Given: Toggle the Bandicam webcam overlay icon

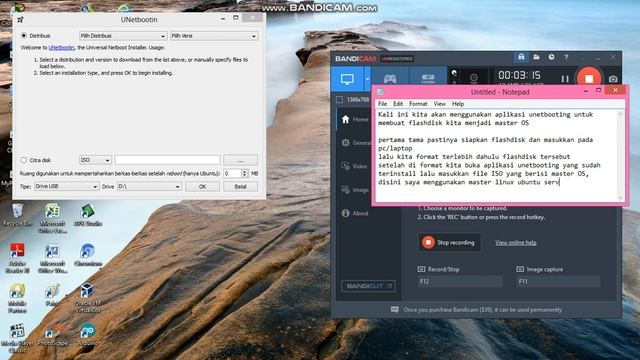Looking at the screenshot, I should [x=473, y=78].
